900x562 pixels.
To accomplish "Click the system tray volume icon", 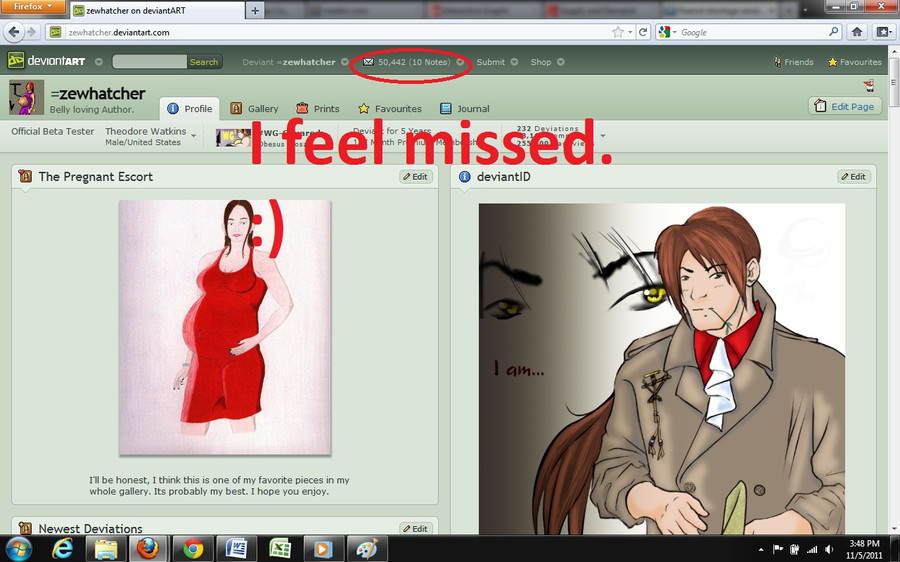I will point(829,549).
